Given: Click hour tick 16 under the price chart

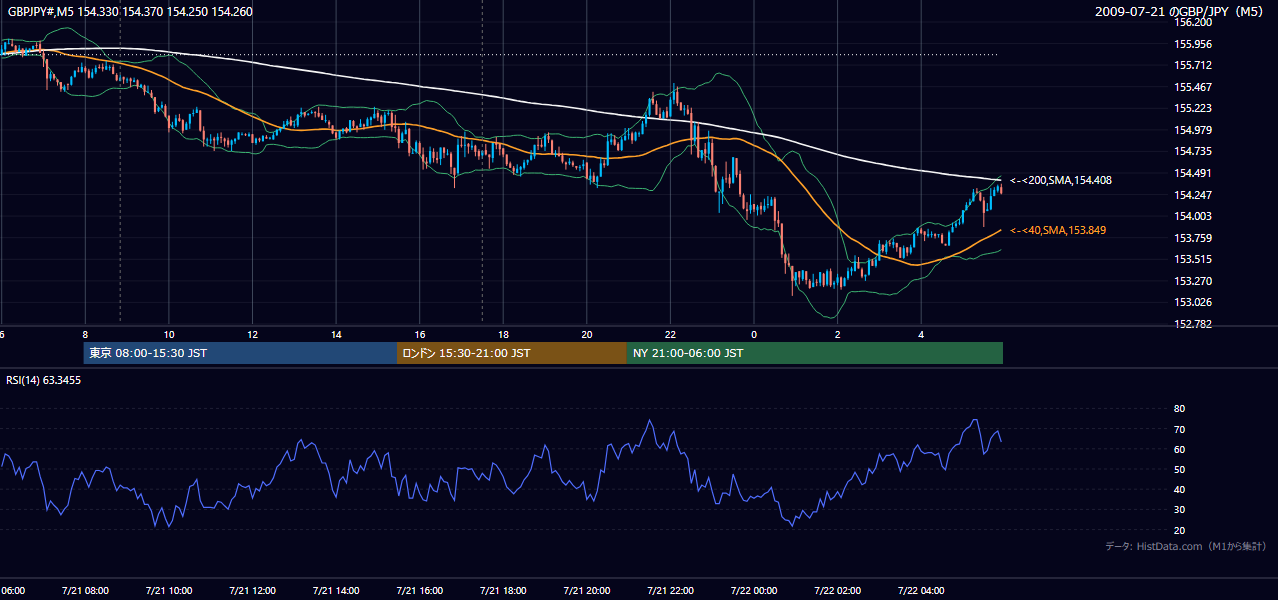Looking at the screenshot, I should click(420, 335).
